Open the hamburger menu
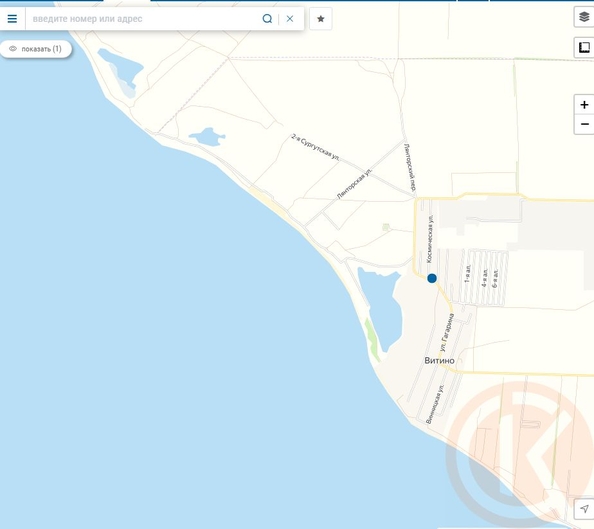Screen dimensions: 594x529 click(x=12, y=19)
